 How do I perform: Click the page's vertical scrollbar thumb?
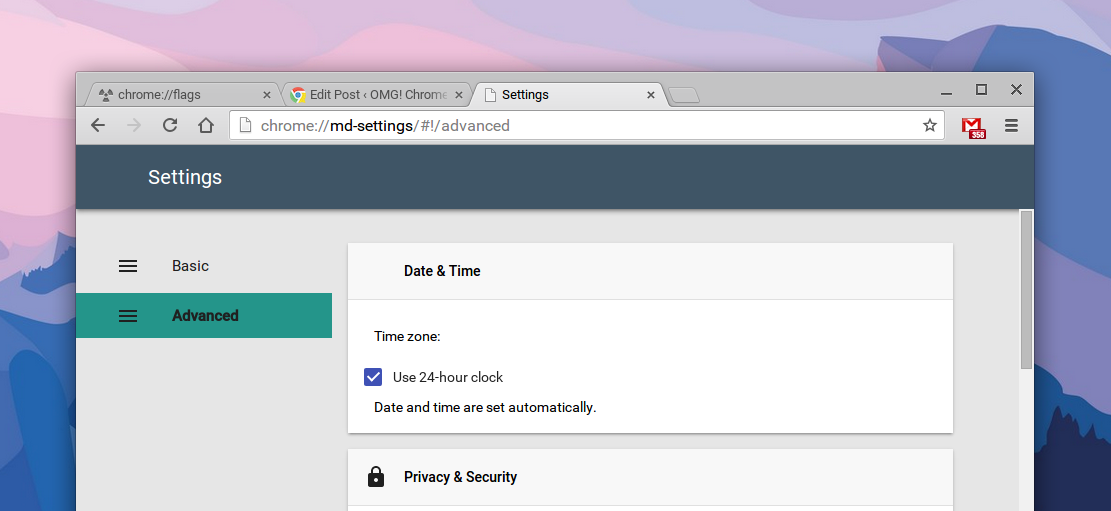(x=1026, y=290)
